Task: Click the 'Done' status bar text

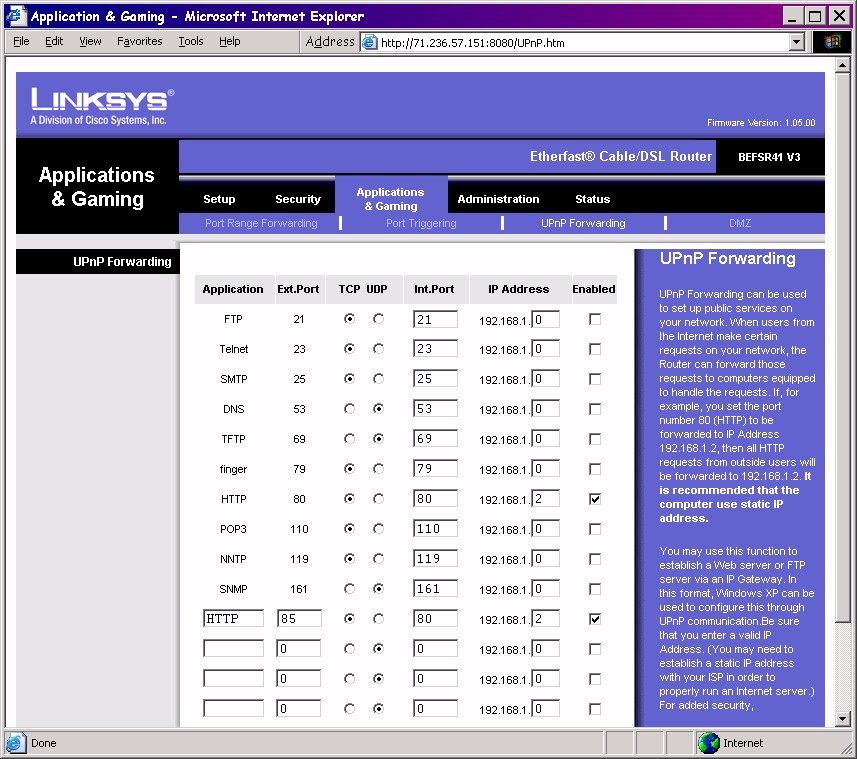Action: point(44,743)
